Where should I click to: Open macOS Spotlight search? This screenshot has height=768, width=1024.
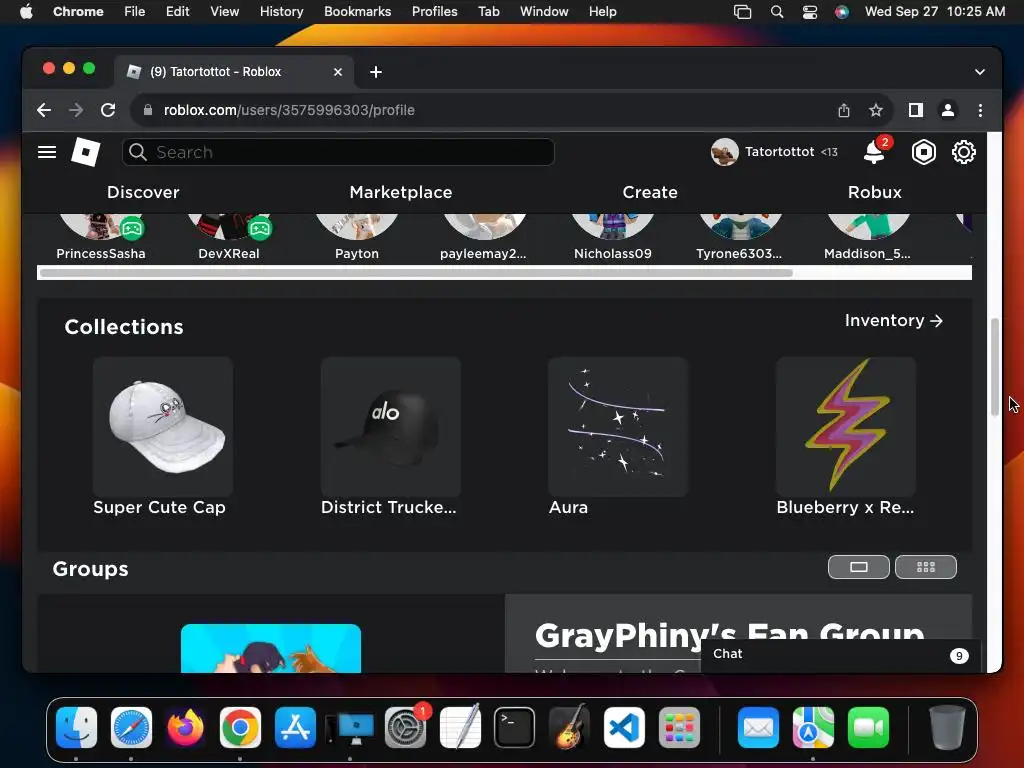tap(776, 12)
